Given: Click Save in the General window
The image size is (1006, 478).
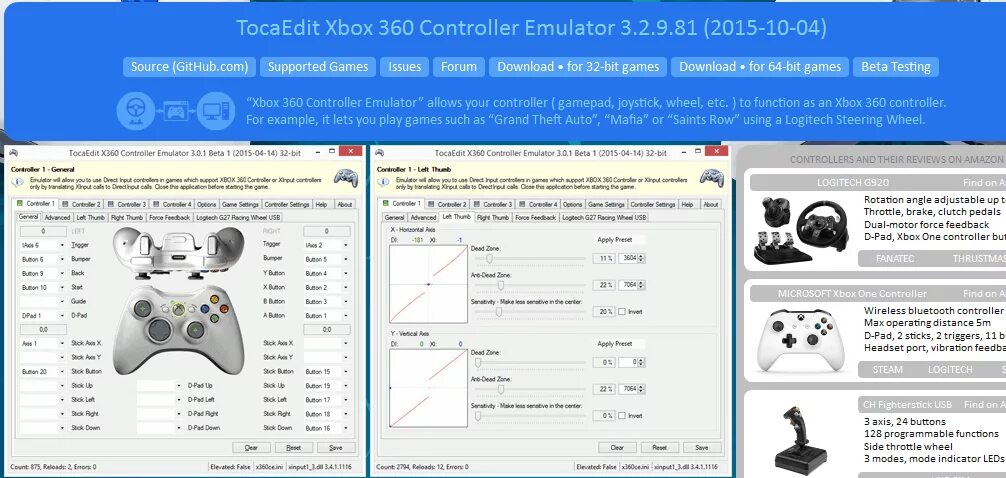Looking at the screenshot, I should tap(335, 447).
